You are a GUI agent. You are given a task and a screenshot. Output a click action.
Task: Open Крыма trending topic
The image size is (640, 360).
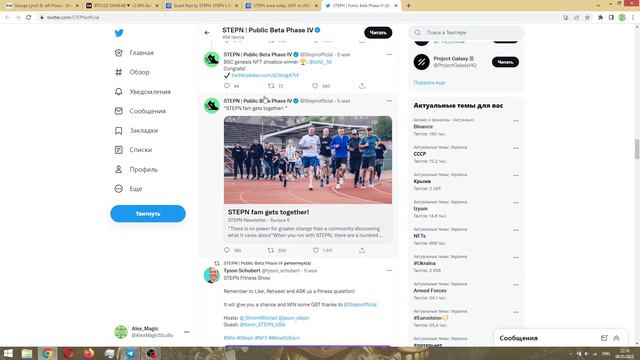[x=422, y=181]
